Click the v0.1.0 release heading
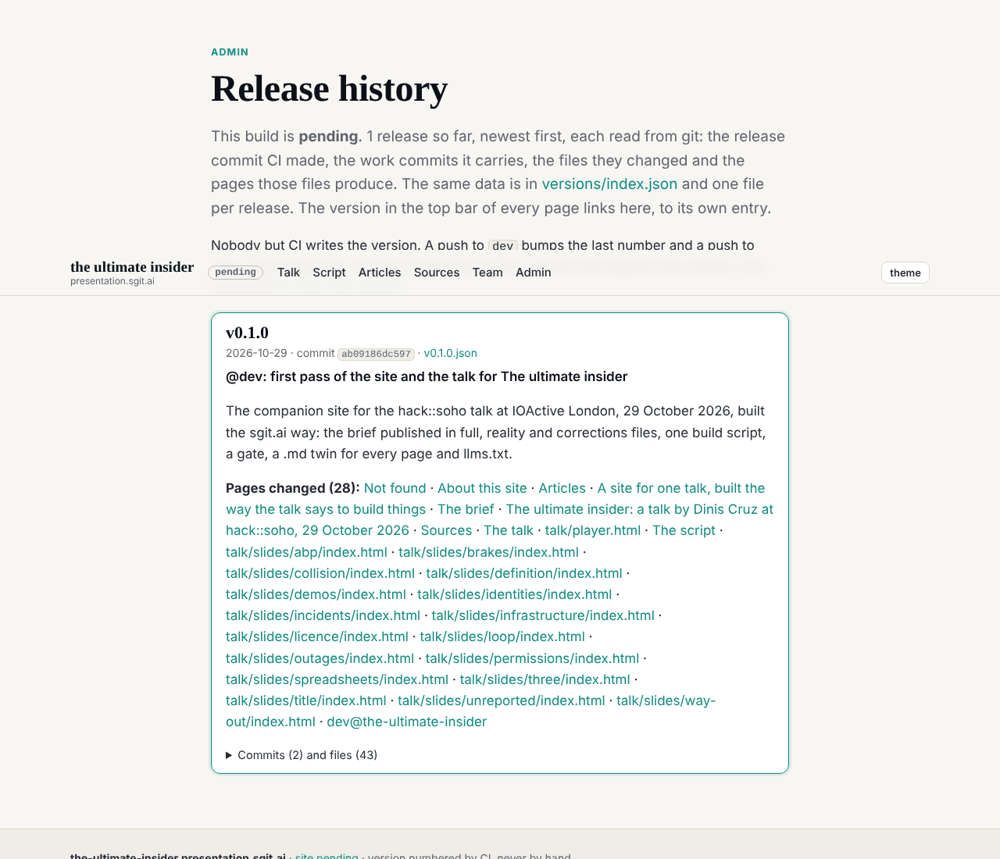Image resolution: width=1000 pixels, height=859 pixels. [x=247, y=332]
